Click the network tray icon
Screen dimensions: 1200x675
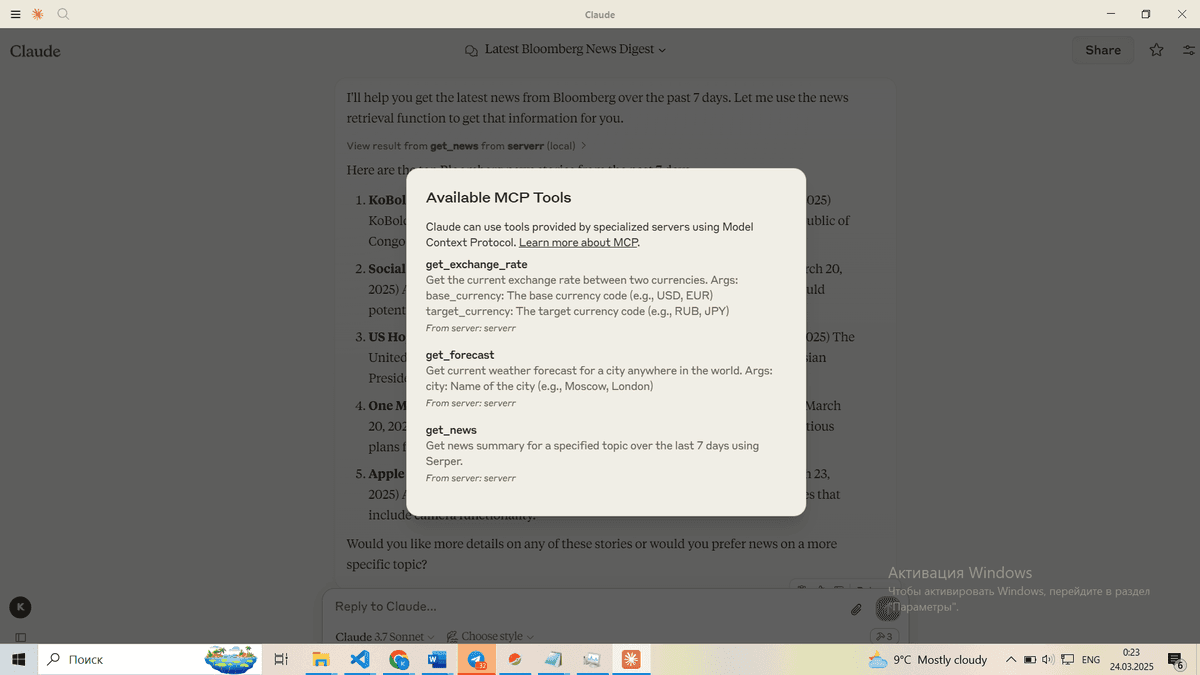pos(1068,660)
